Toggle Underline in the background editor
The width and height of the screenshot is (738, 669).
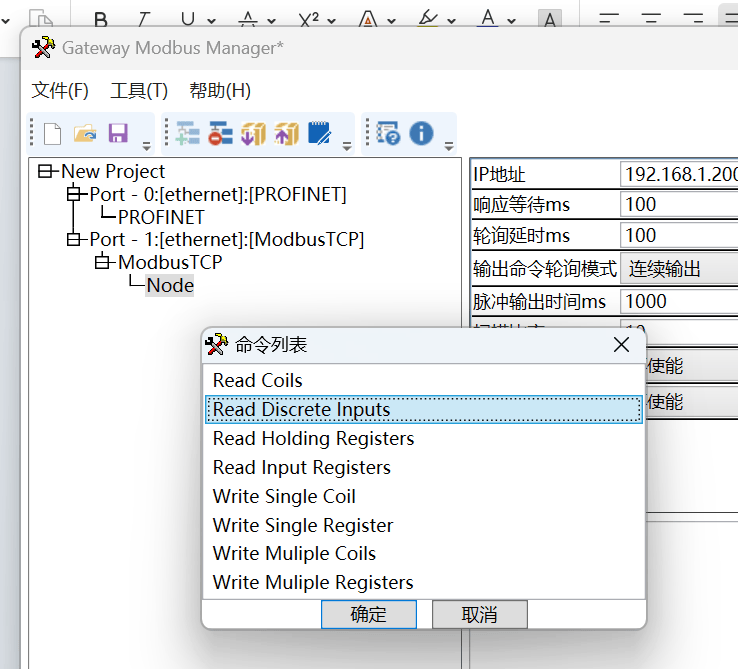pyautogui.click(x=188, y=20)
